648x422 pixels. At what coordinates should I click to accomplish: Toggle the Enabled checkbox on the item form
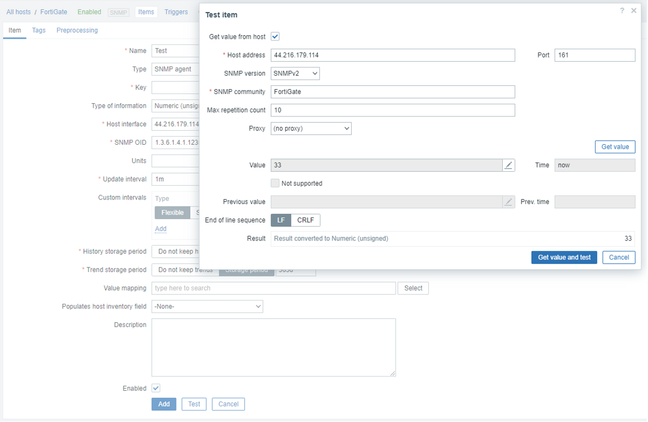tap(156, 388)
